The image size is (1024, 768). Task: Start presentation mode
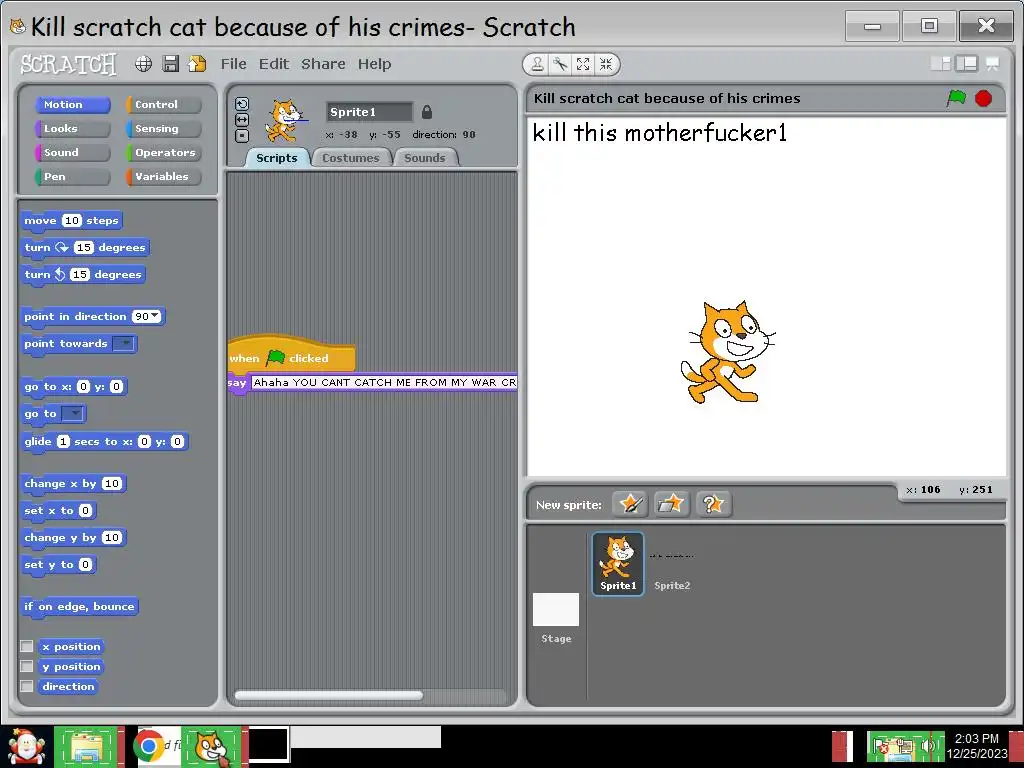click(993, 63)
